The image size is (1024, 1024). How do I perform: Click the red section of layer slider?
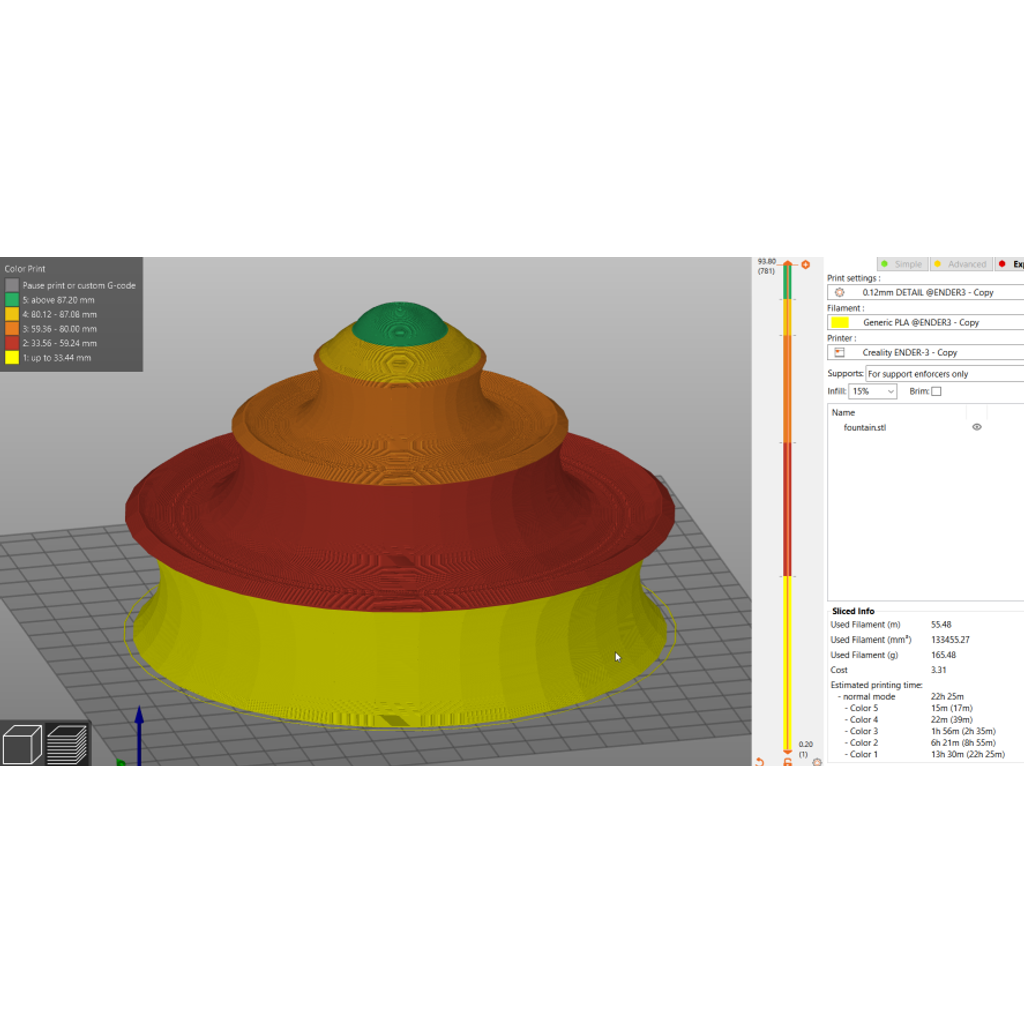[x=788, y=509]
